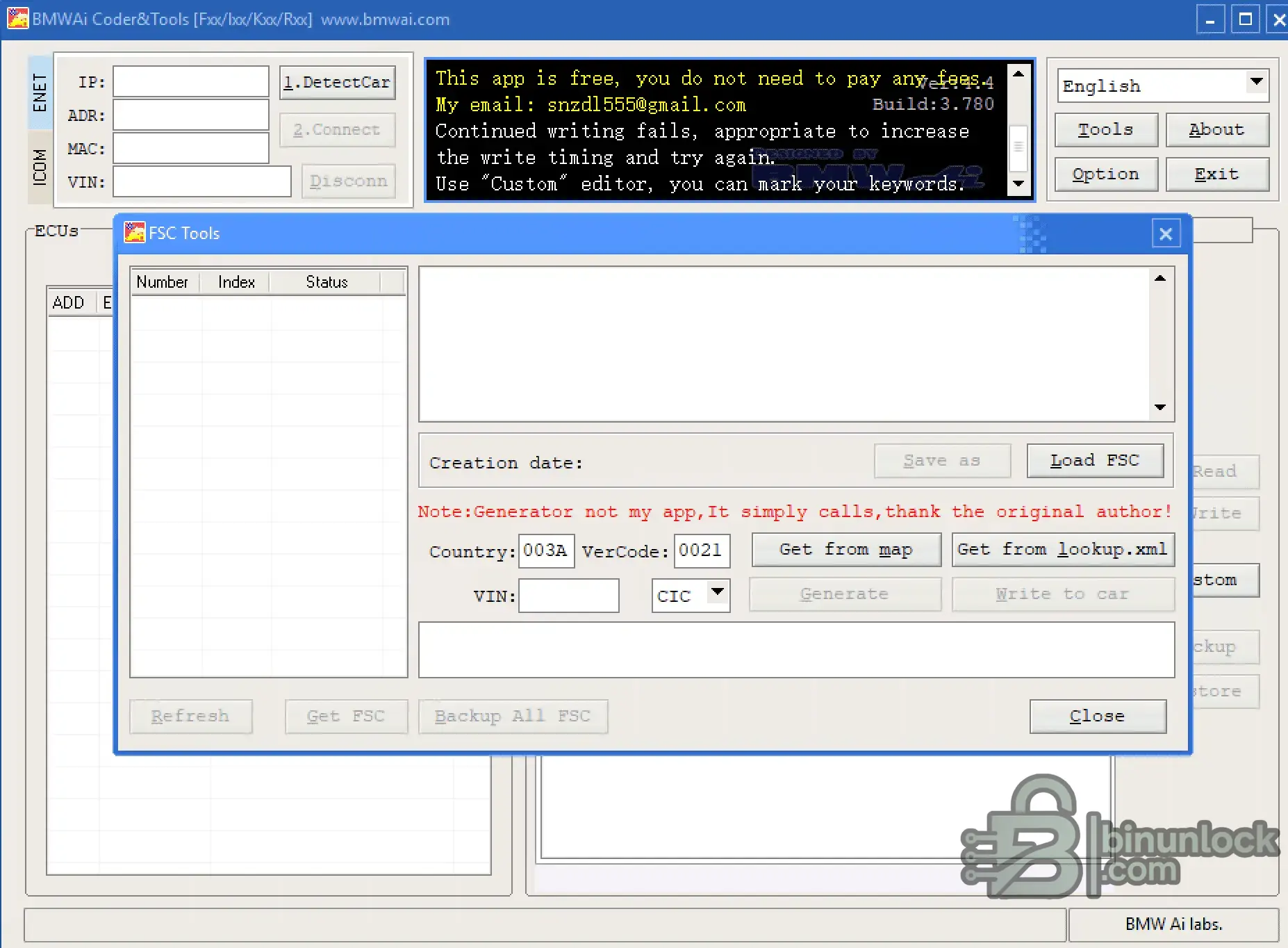Click the IP input field

191,82
